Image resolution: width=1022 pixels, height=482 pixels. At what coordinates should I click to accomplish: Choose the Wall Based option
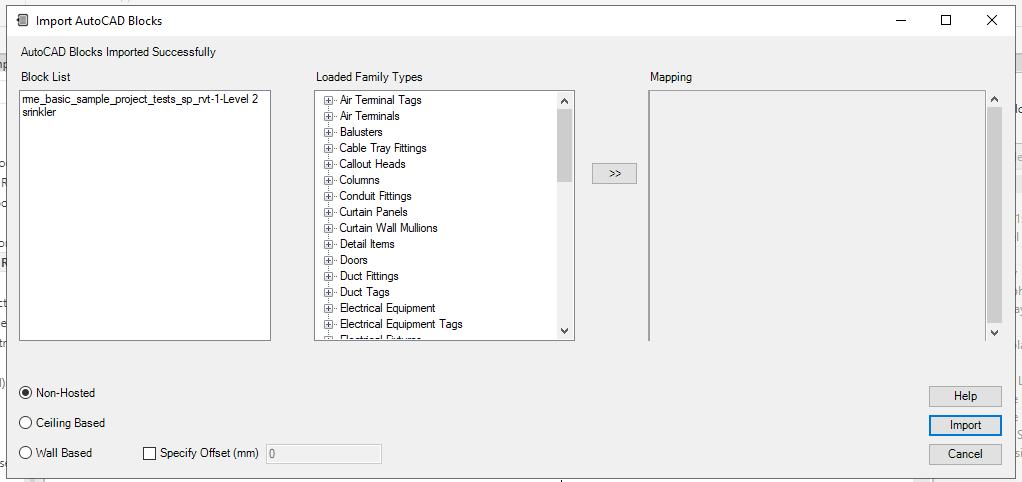26,453
